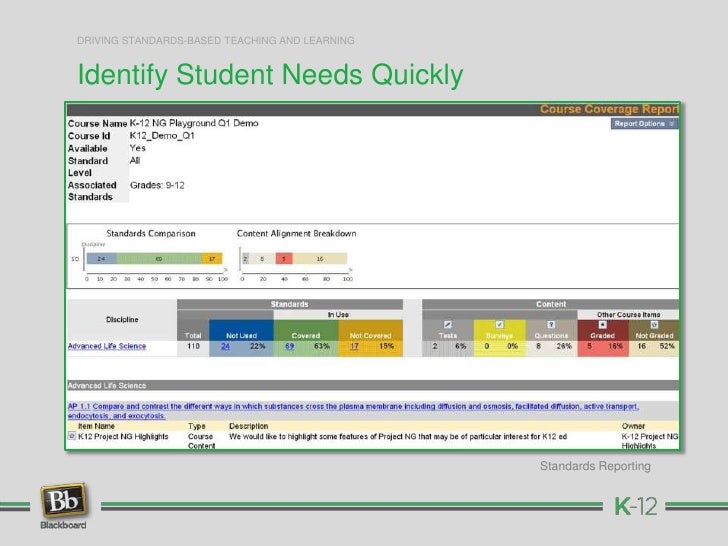Click the Graded percentage 16%
The height and width of the screenshot is (546, 728).
(616, 346)
